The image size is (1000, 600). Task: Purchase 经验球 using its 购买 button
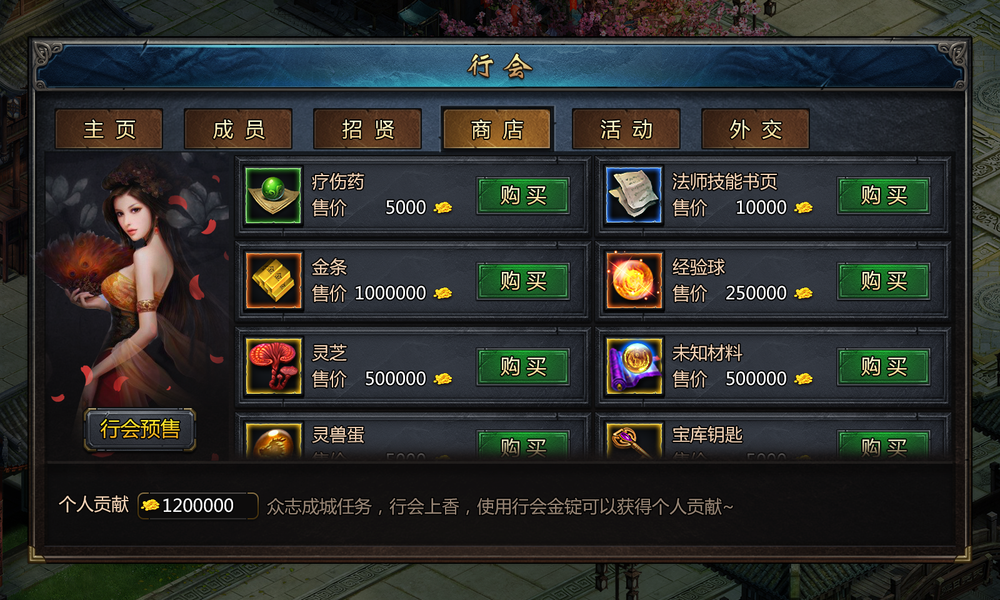[x=883, y=281]
